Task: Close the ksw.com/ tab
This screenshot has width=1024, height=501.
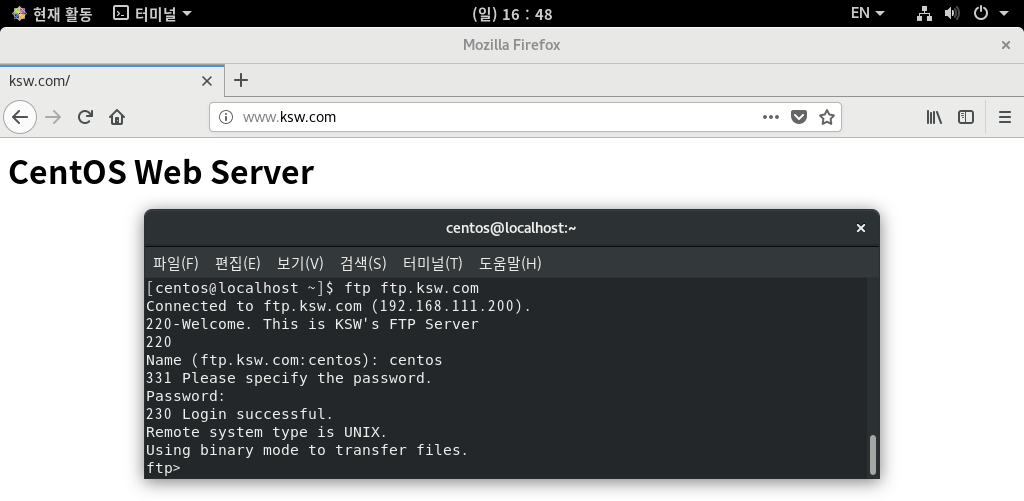Action: click(206, 81)
